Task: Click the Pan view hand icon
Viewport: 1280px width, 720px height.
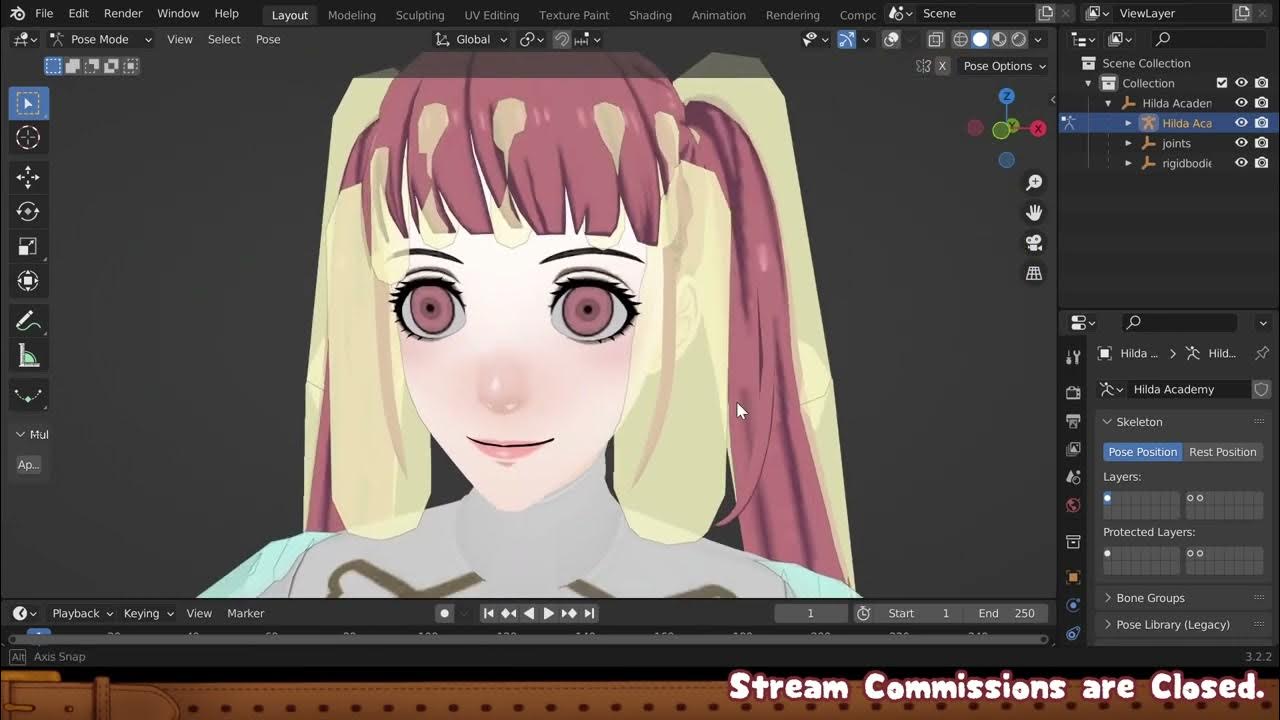Action: (x=1034, y=212)
